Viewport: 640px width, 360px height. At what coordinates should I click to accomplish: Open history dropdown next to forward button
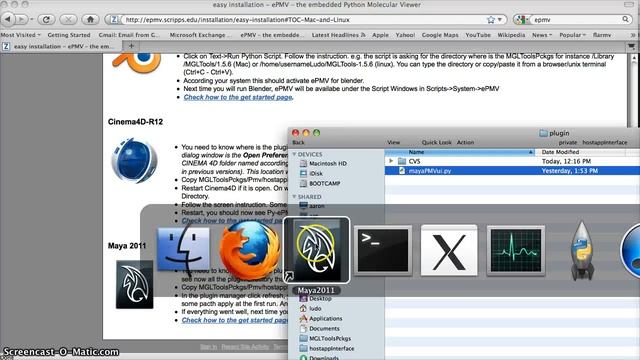(31, 19)
